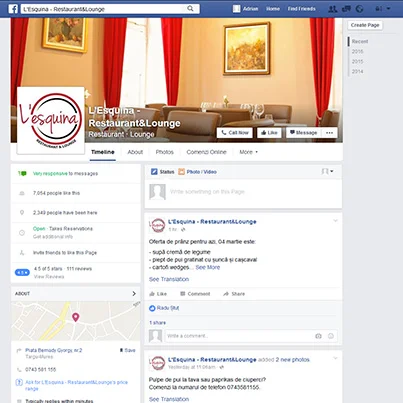Like the first post
The width and height of the screenshot is (403, 403).
click(158, 294)
